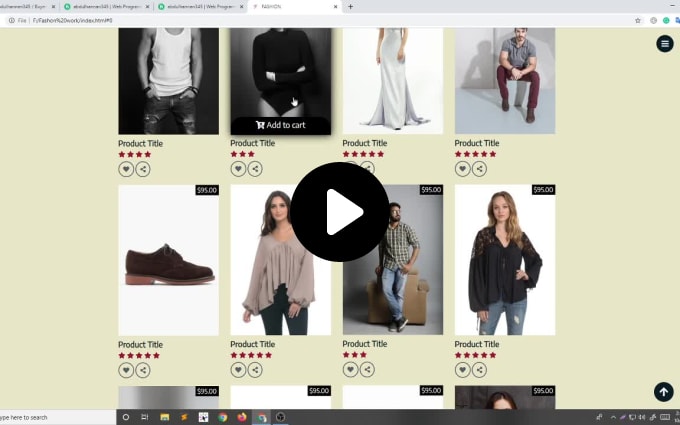Viewport: 680px width, 425px height.
Task: Click share icon under white gown product
Action: pyautogui.click(x=367, y=168)
